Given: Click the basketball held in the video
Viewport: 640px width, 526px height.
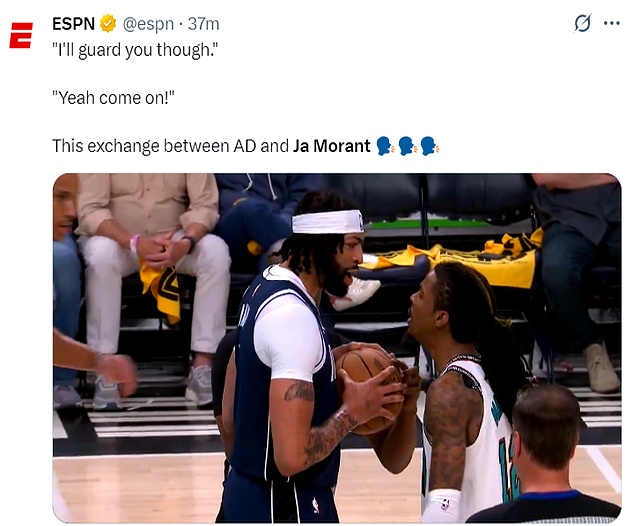Looking at the screenshot, I should click(369, 390).
